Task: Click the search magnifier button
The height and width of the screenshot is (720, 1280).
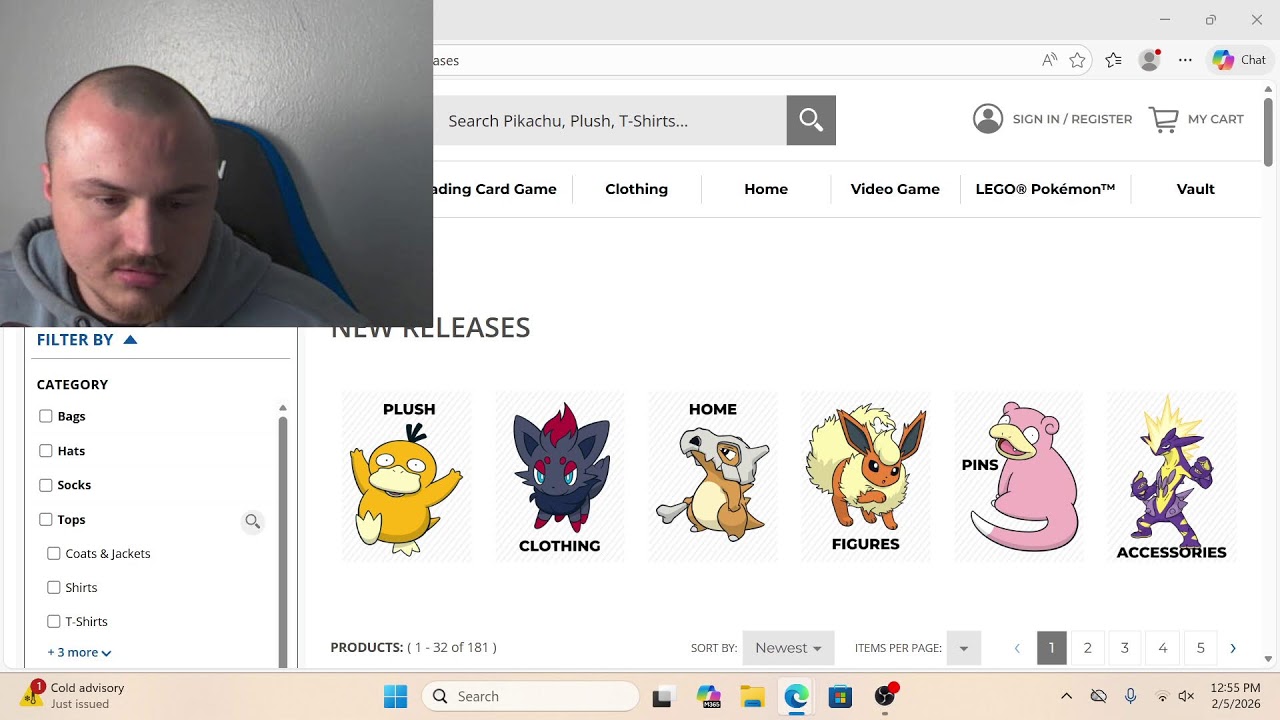Action: point(811,120)
